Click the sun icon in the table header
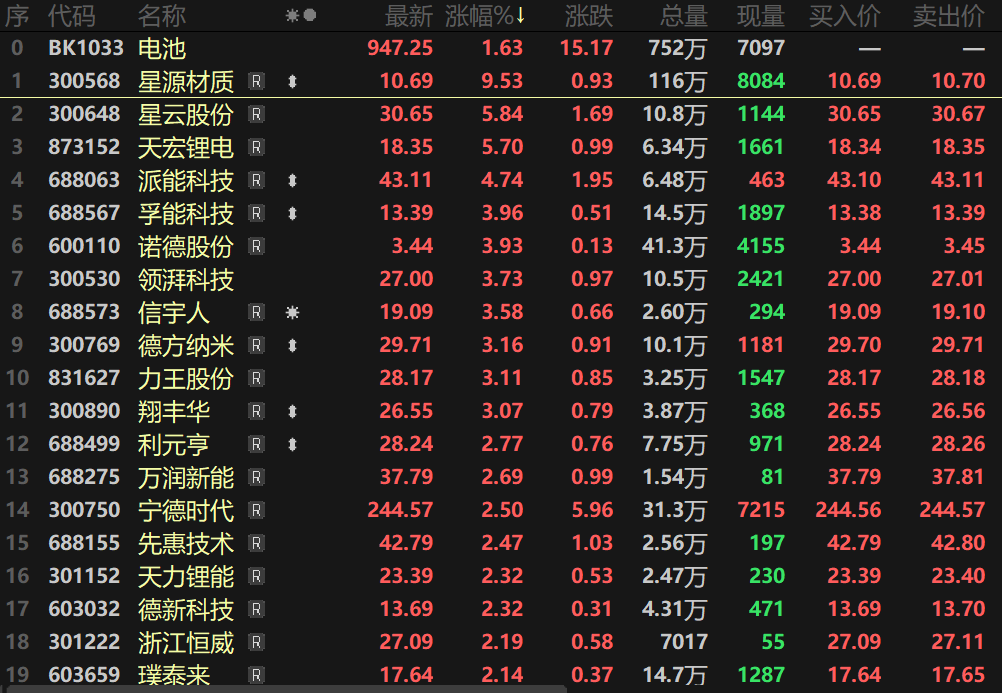1002x693 pixels. [292, 15]
